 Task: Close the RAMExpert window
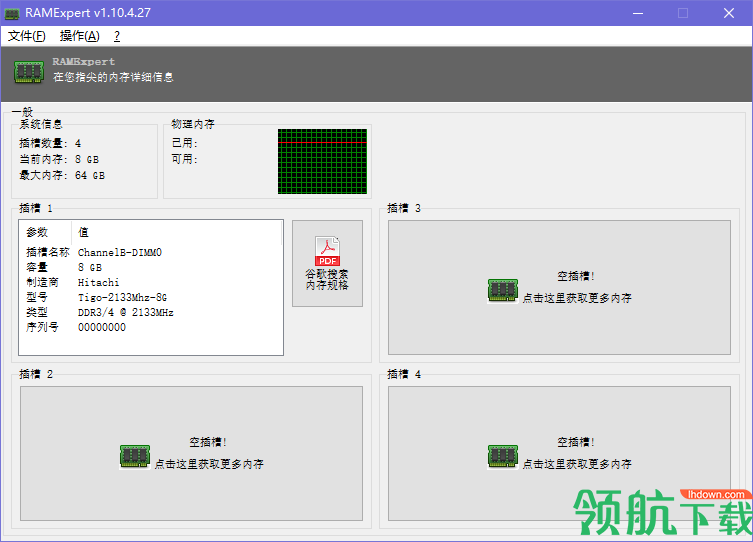pyautogui.click(x=729, y=13)
